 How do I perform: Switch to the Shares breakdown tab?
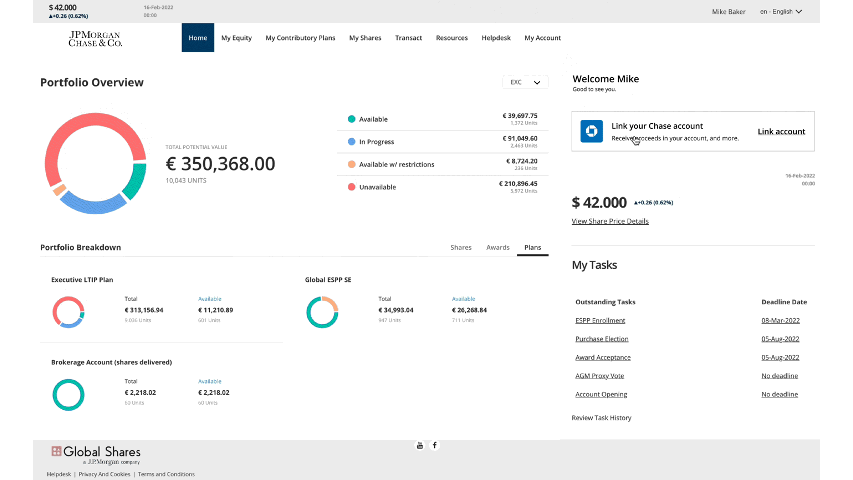point(461,248)
